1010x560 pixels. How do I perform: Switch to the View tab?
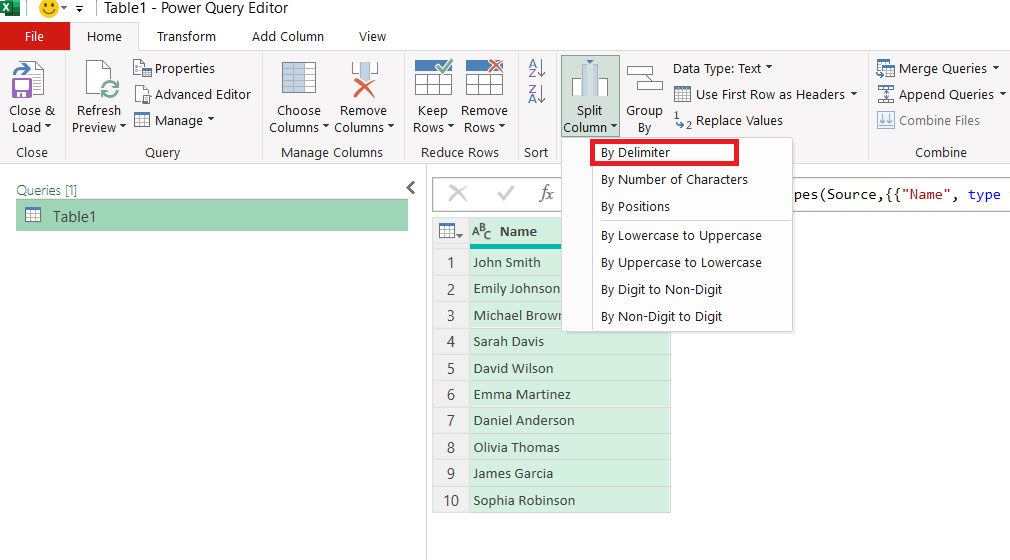click(372, 37)
